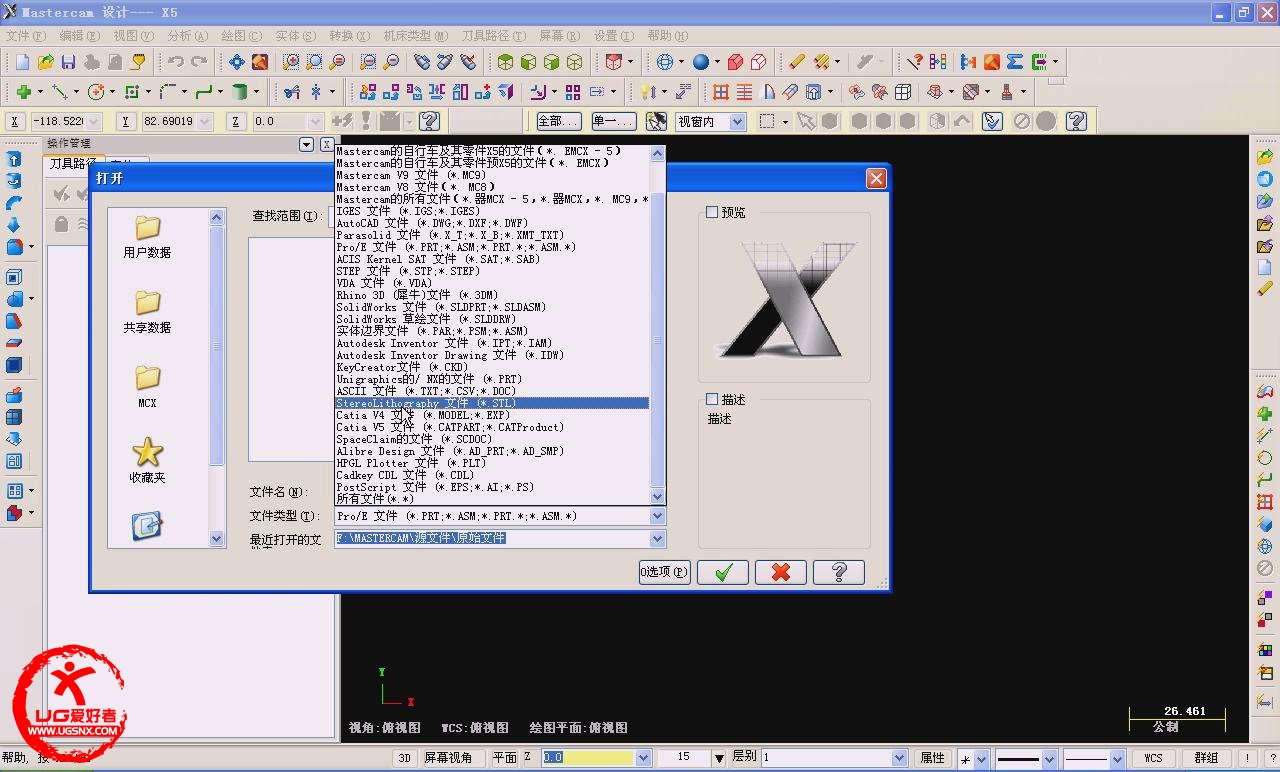The image size is (1280, 772).
Task: Enable the 描述 description checkbox
Action: click(712, 399)
